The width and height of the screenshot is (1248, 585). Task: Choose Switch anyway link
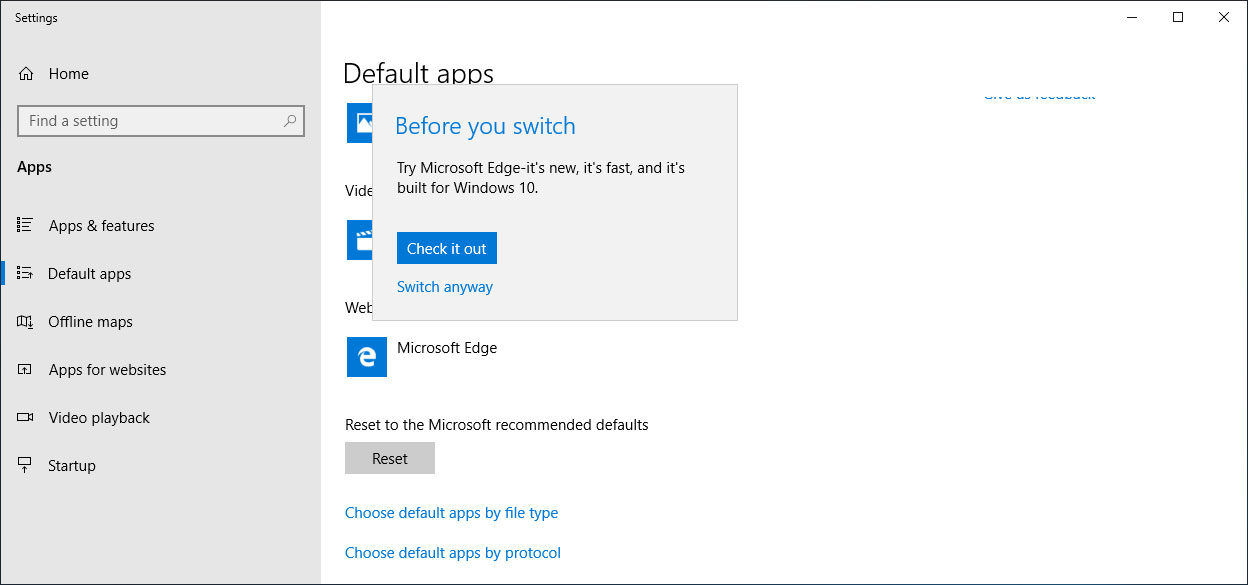pos(445,287)
